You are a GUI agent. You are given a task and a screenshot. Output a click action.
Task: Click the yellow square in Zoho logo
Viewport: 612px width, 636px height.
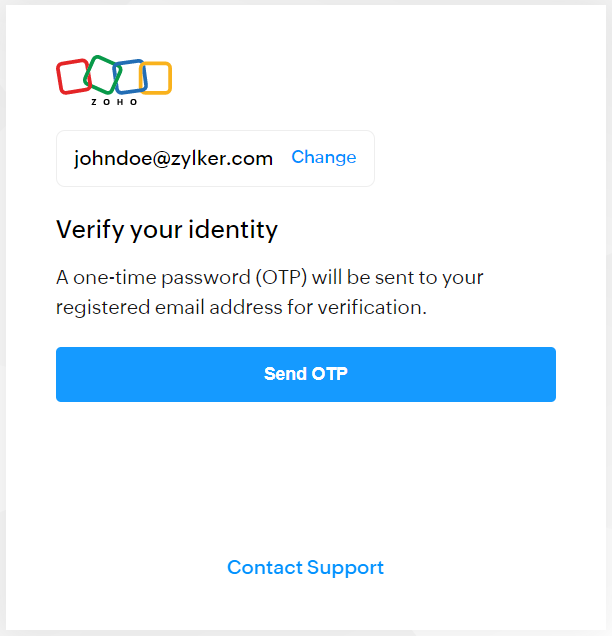[157, 78]
